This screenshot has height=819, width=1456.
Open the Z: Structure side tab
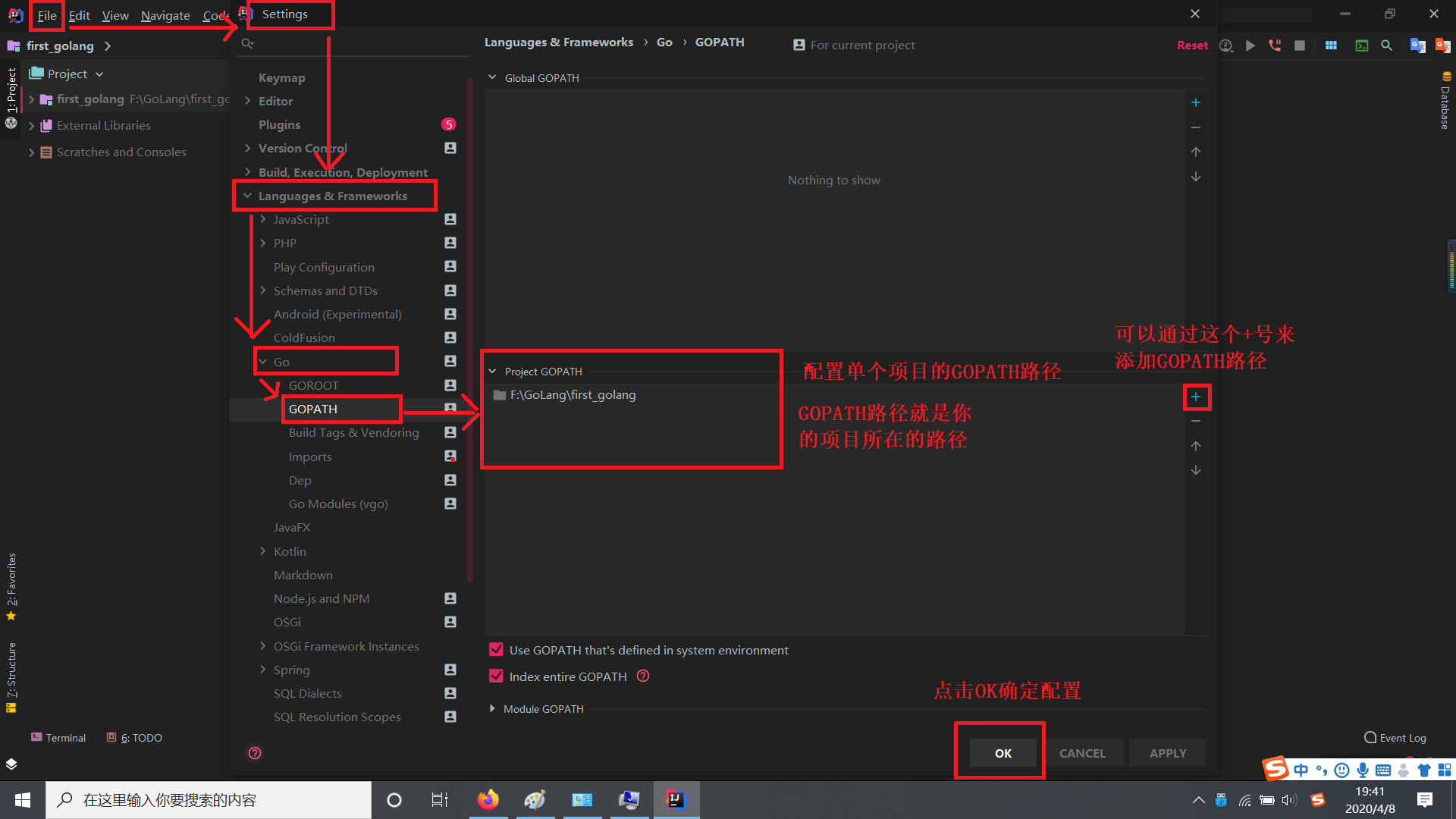pos(11,670)
